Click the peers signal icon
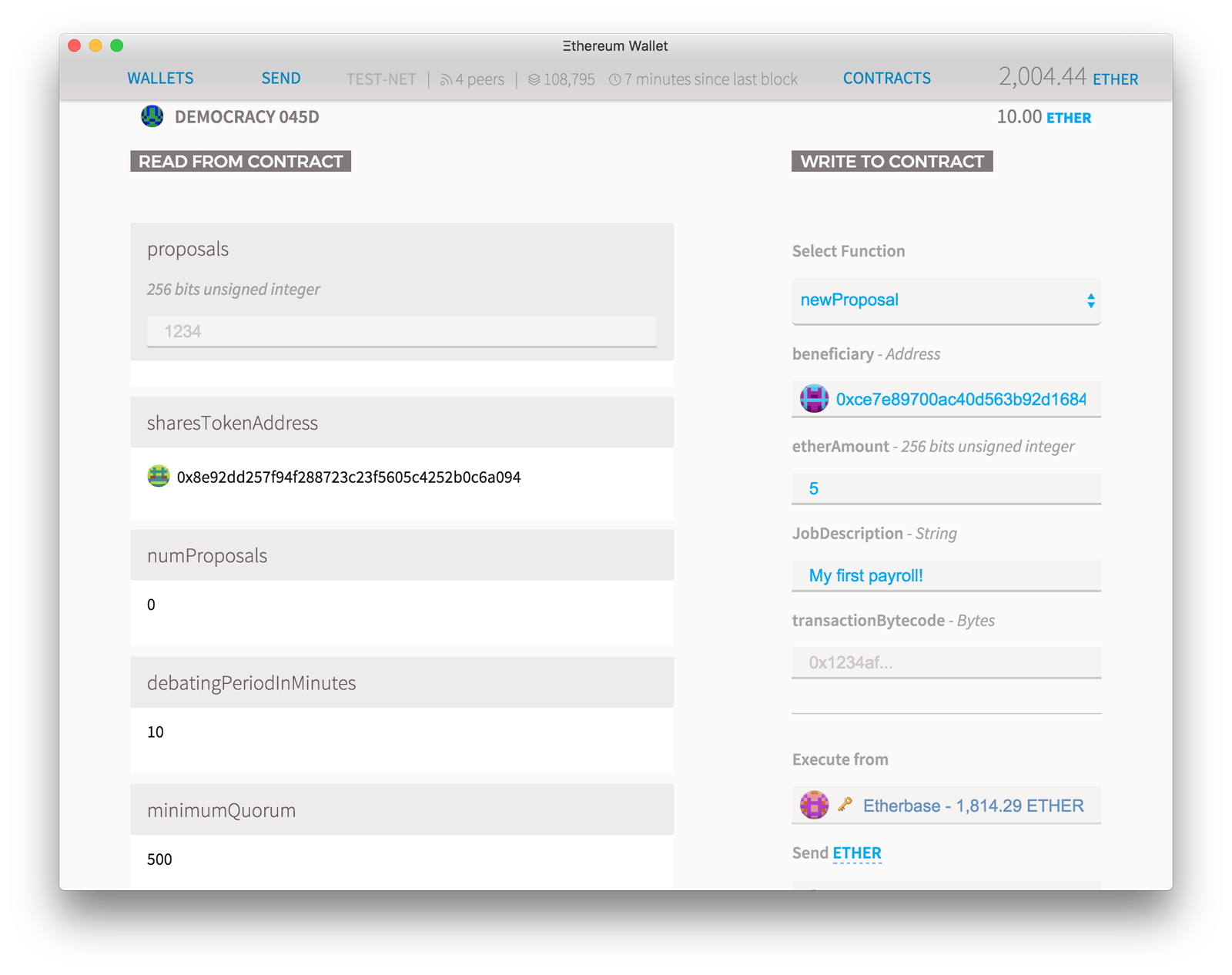 (446, 79)
